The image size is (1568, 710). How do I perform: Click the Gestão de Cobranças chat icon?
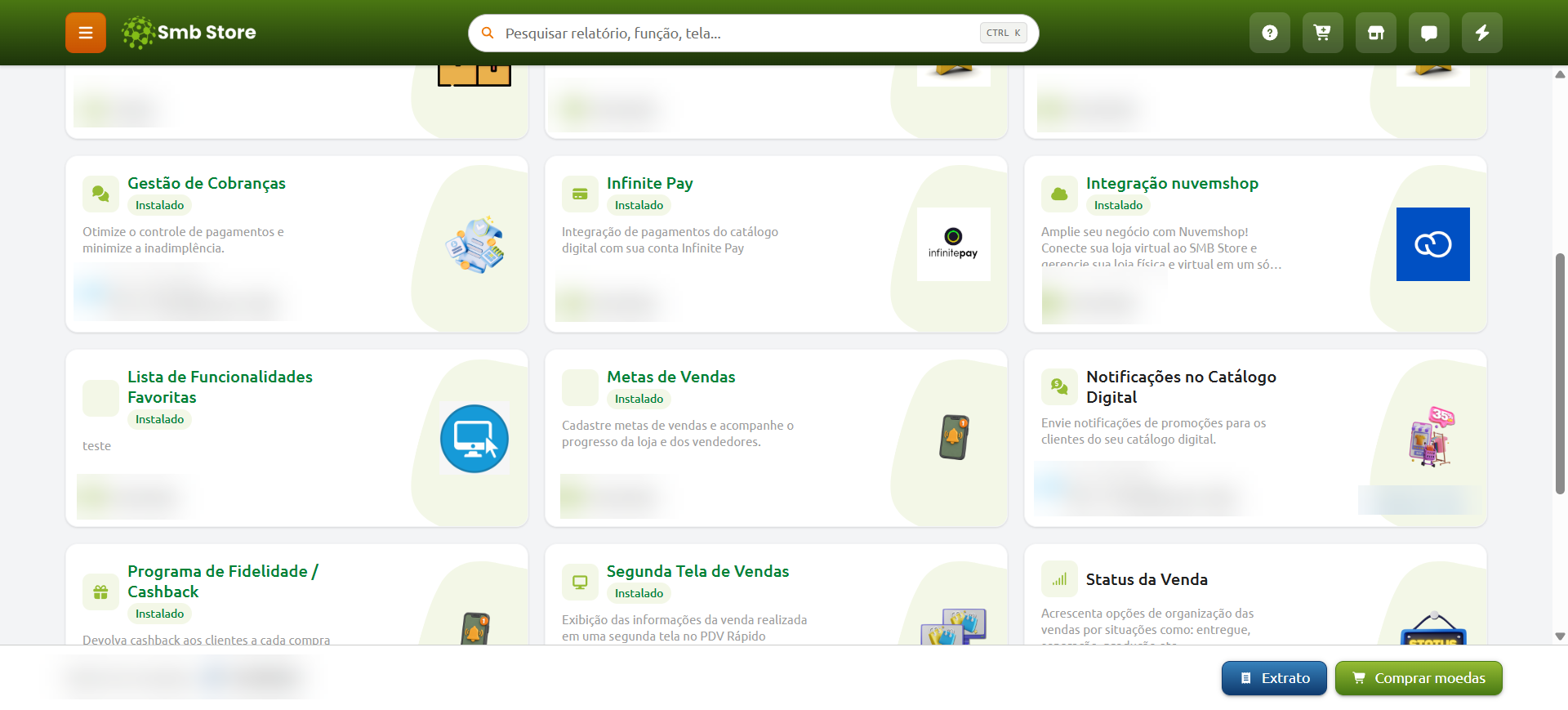(x=100, y=194)
